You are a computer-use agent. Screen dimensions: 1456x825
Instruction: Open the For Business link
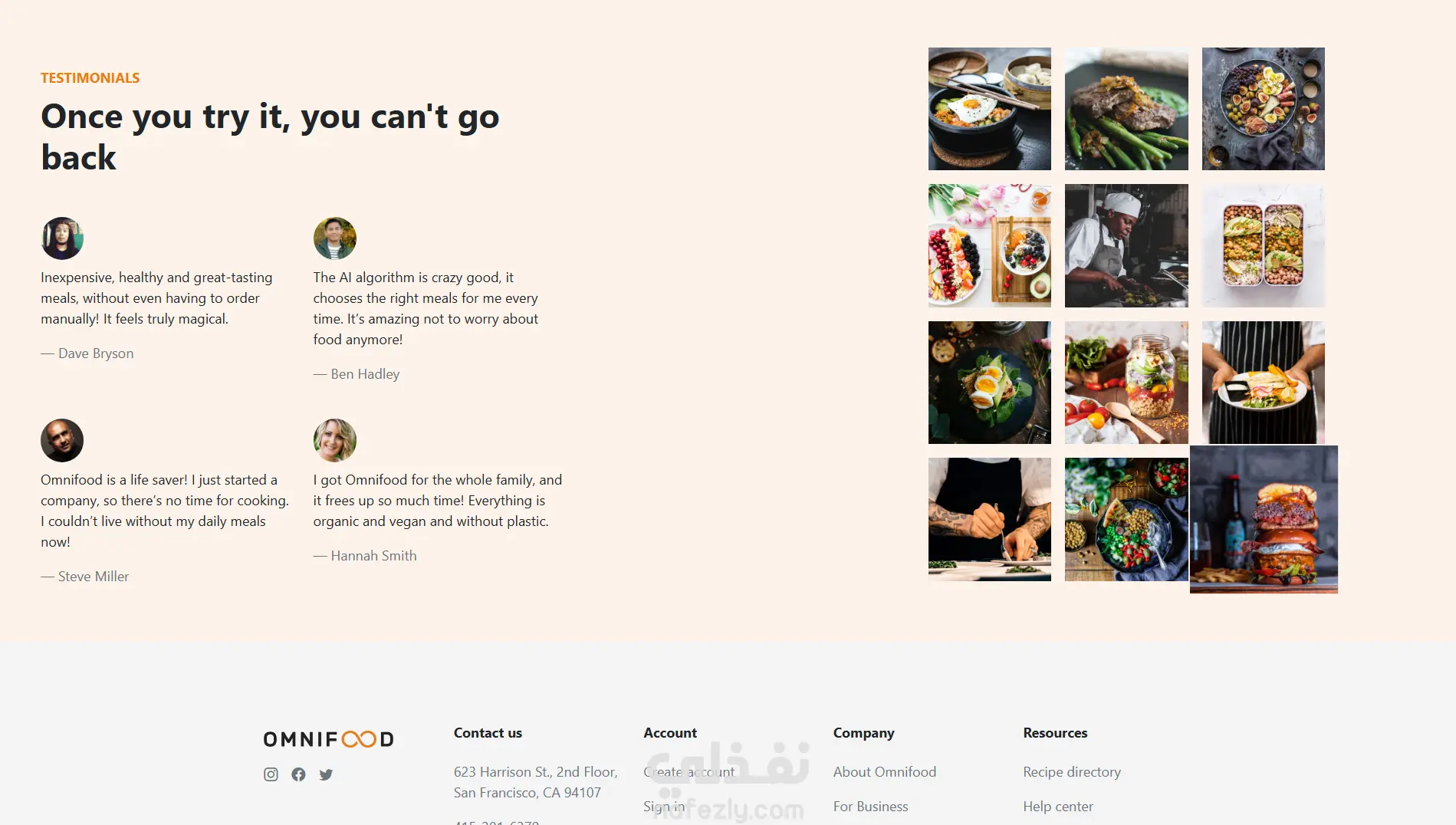click(870, 807)
